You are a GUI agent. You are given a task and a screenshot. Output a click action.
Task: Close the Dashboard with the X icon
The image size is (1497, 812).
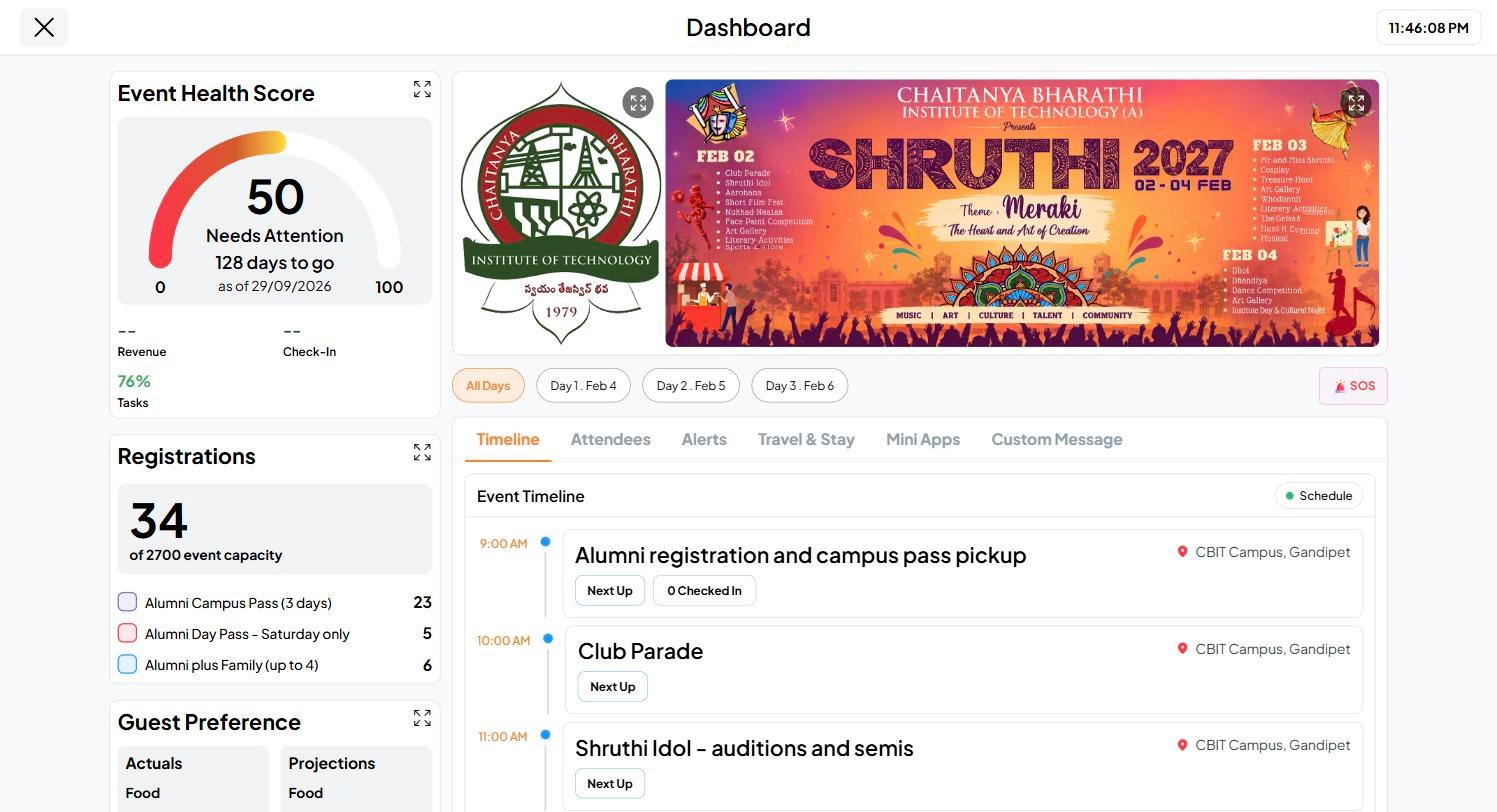44,27
